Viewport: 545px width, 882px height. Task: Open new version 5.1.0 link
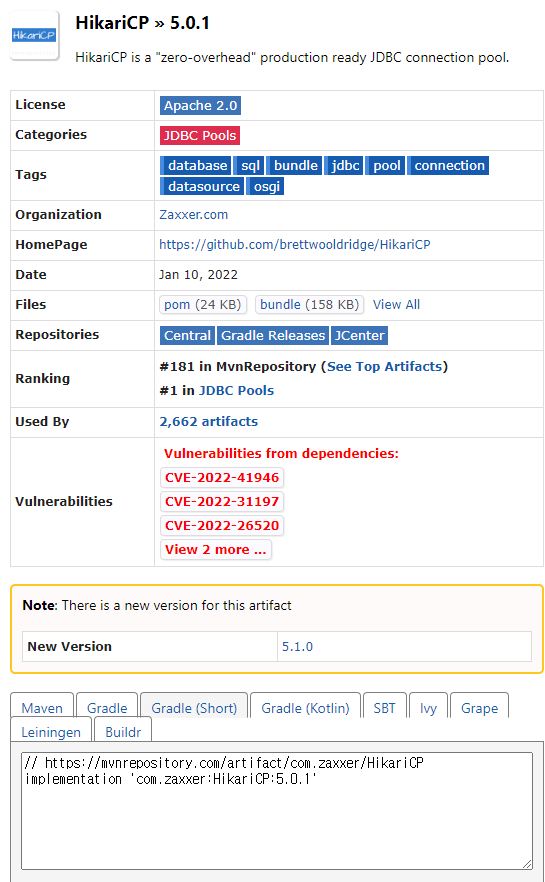pyautogui.click(x=297, y=647)
